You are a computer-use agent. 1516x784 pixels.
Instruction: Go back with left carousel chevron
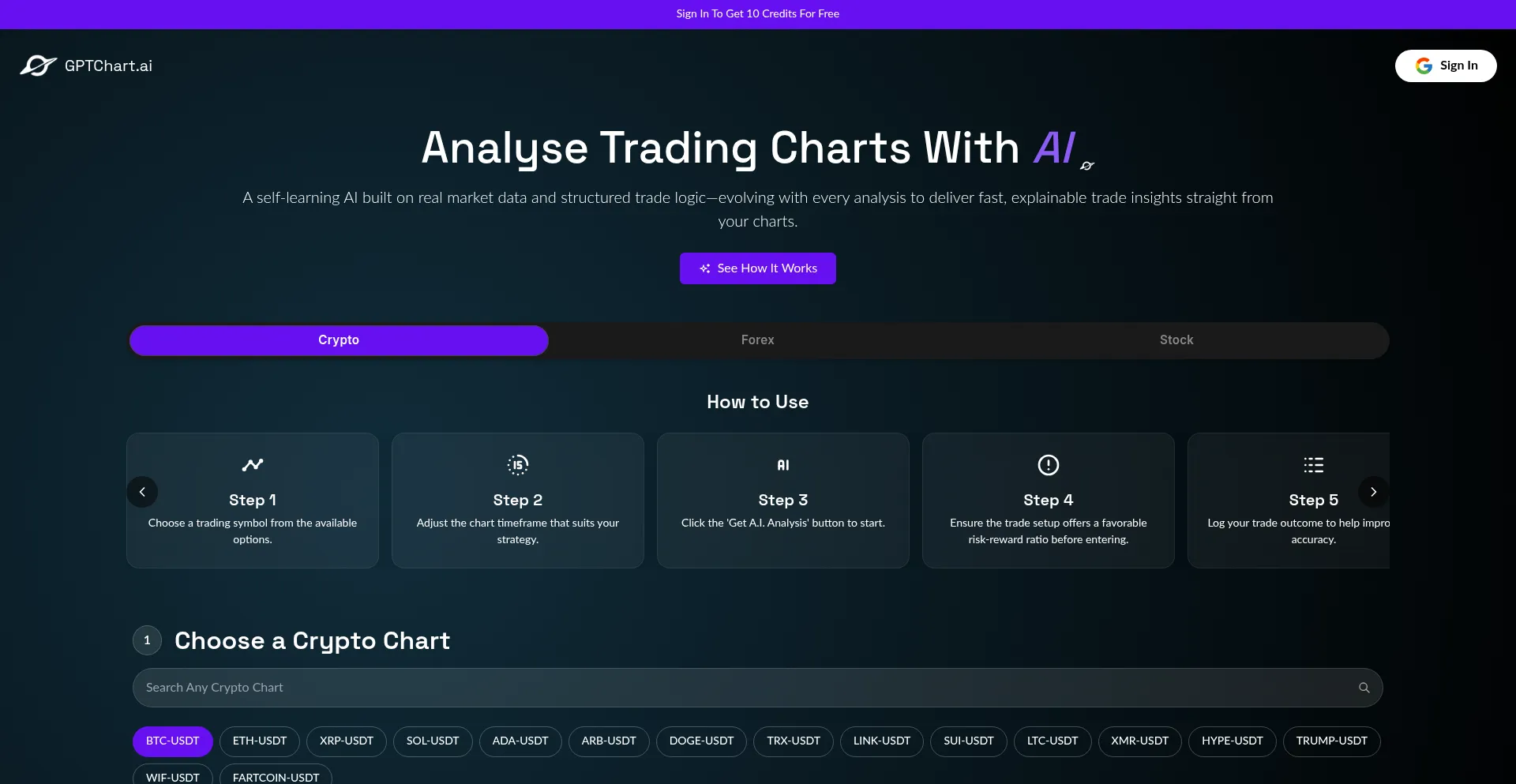142,492
